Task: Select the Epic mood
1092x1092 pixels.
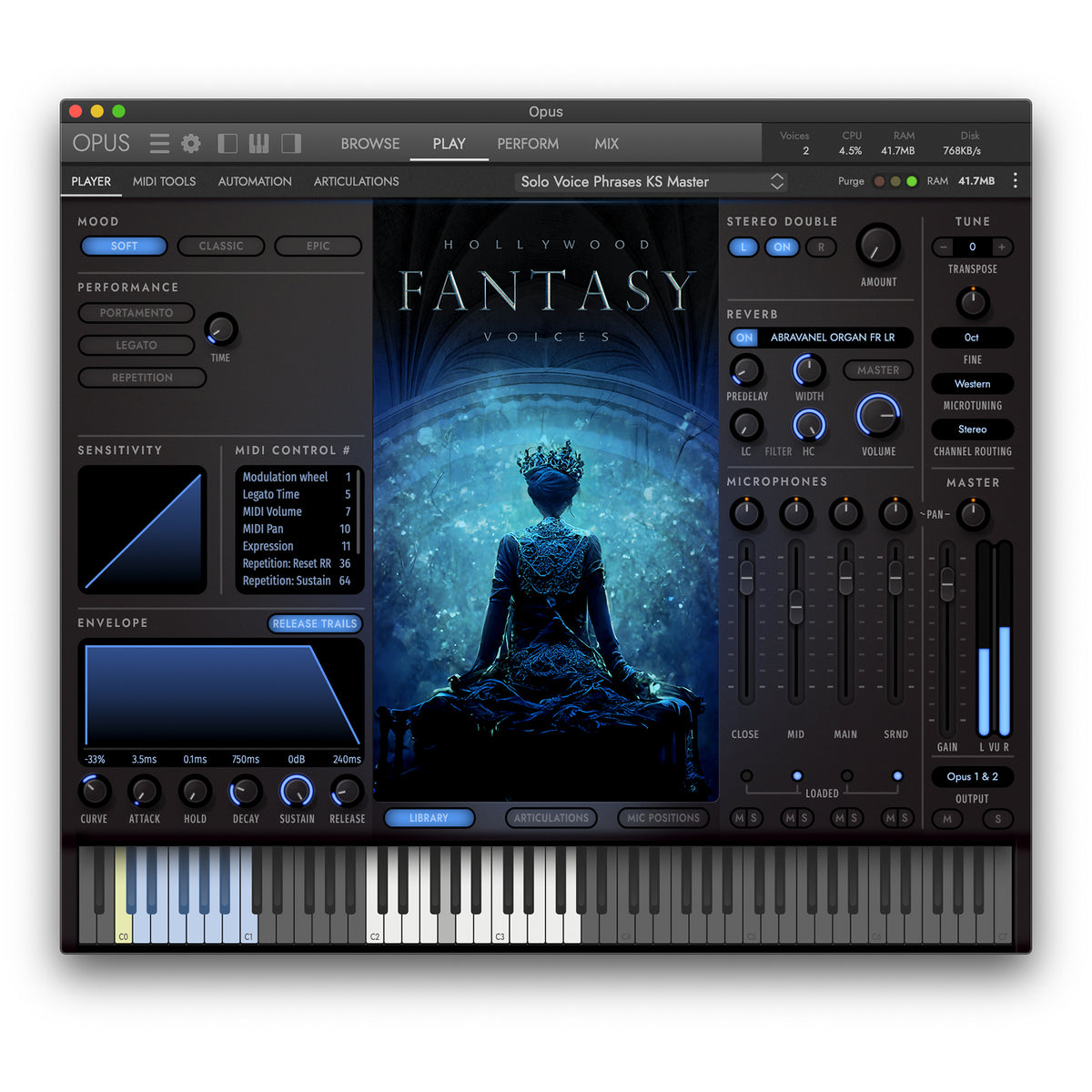Action: tap(318, 246)
